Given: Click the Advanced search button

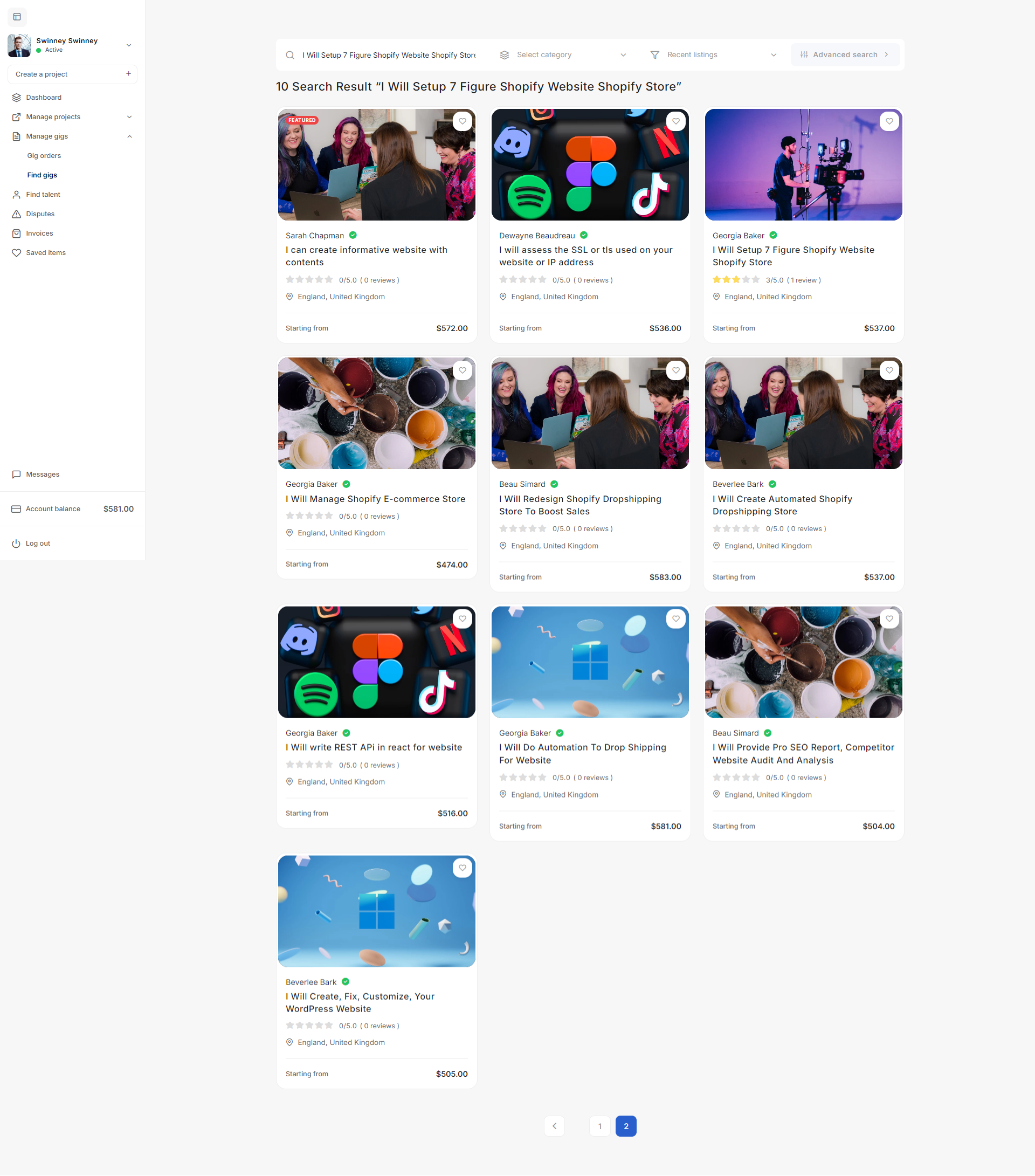Looking at the screenshot, I should click(x=845, y=54).
